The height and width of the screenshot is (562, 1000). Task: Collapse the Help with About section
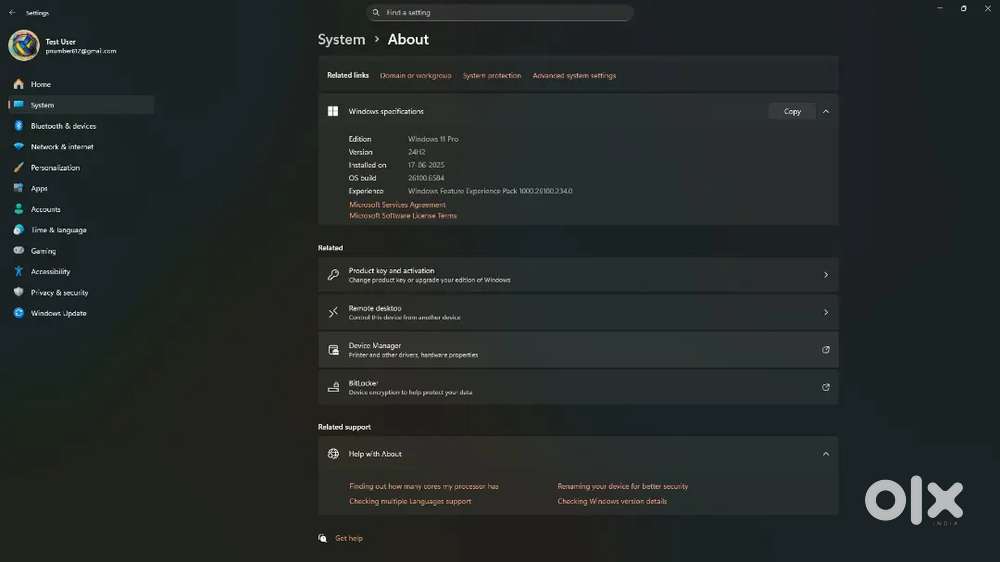click(825, 454)
